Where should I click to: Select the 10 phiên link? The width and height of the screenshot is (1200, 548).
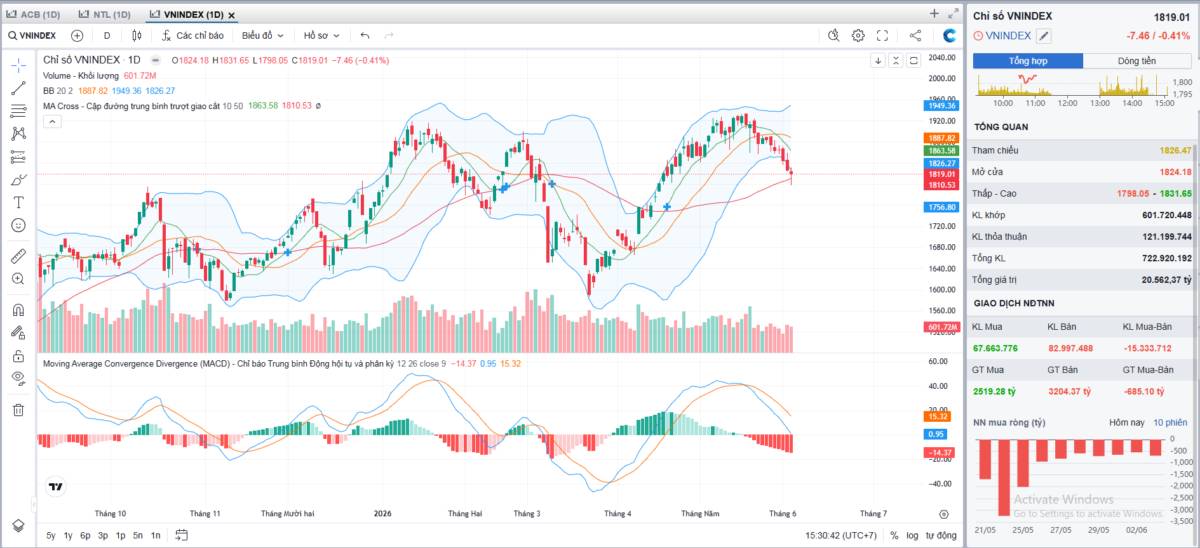click(1170, 423)
